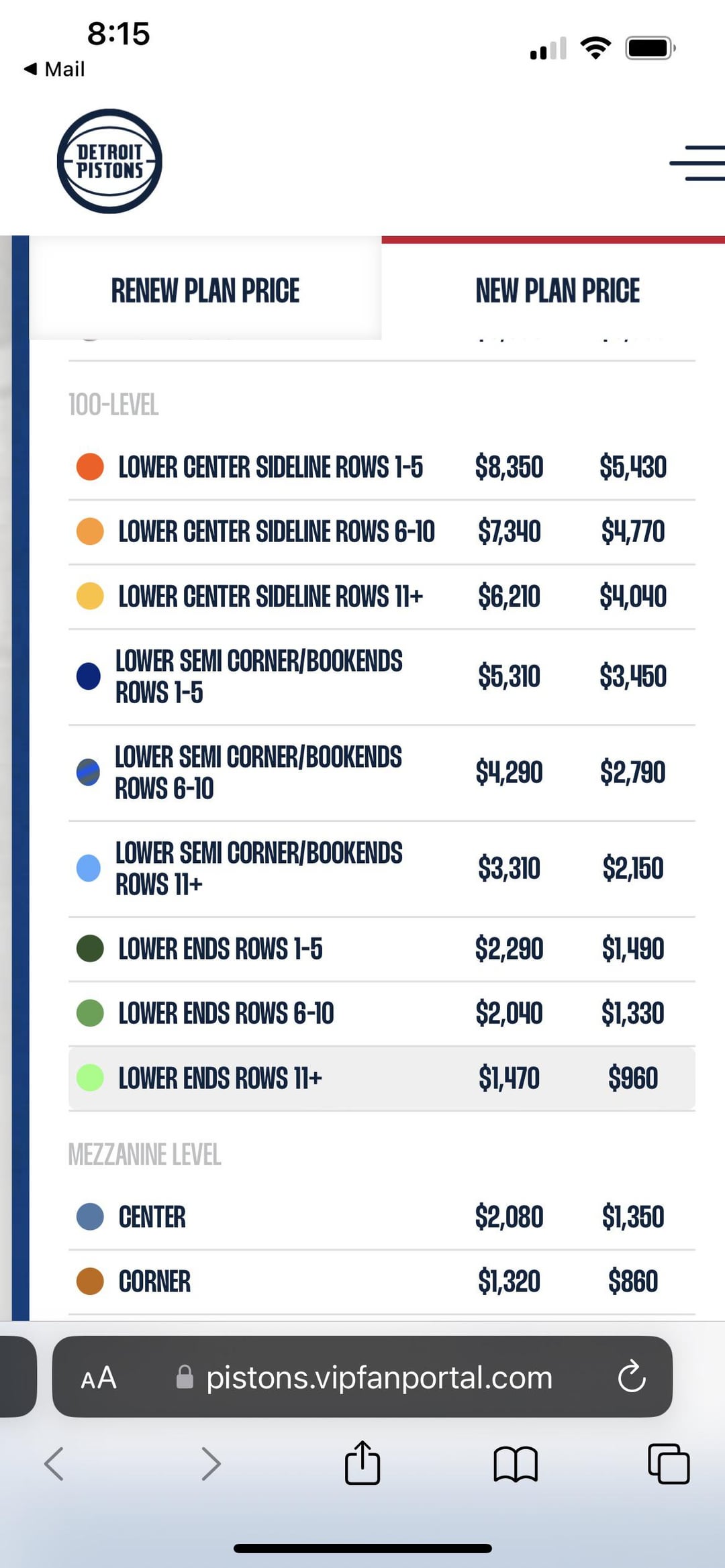Tap the Safari share icon
This screenshot has height=1568, width=725.
pos(362,1463)
